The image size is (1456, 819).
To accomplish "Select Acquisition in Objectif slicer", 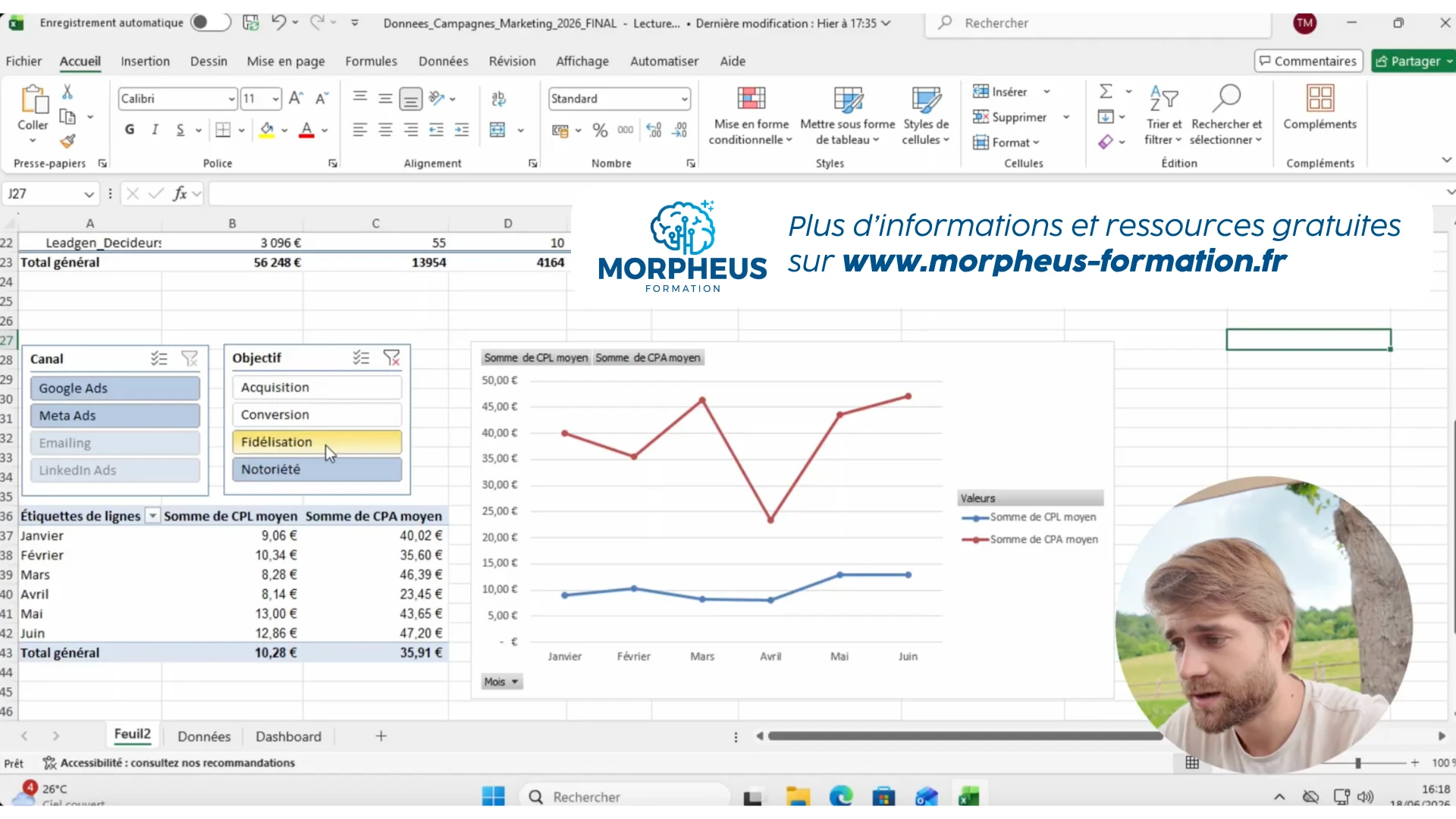I will [317, 388].
